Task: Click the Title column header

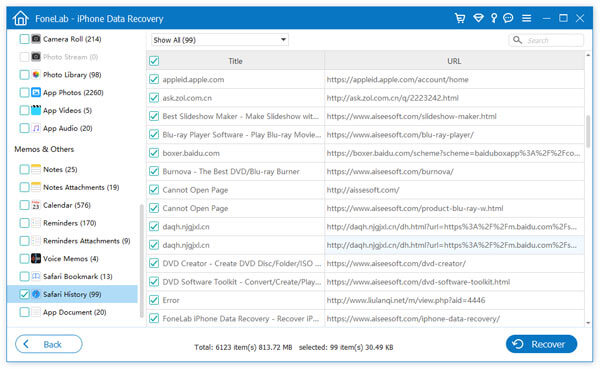Action: (235, 61)
